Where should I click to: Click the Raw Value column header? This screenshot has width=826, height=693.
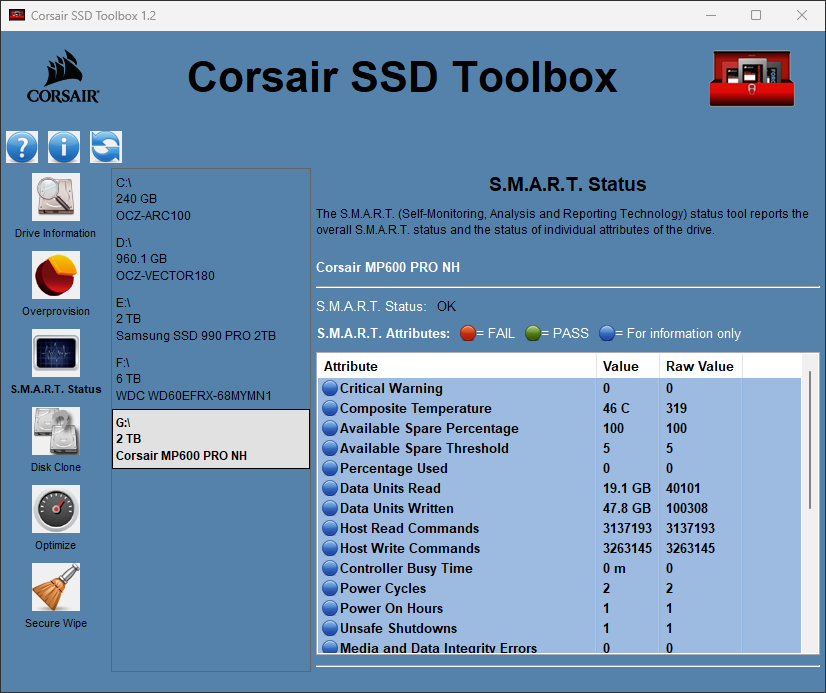pos(699,367)
